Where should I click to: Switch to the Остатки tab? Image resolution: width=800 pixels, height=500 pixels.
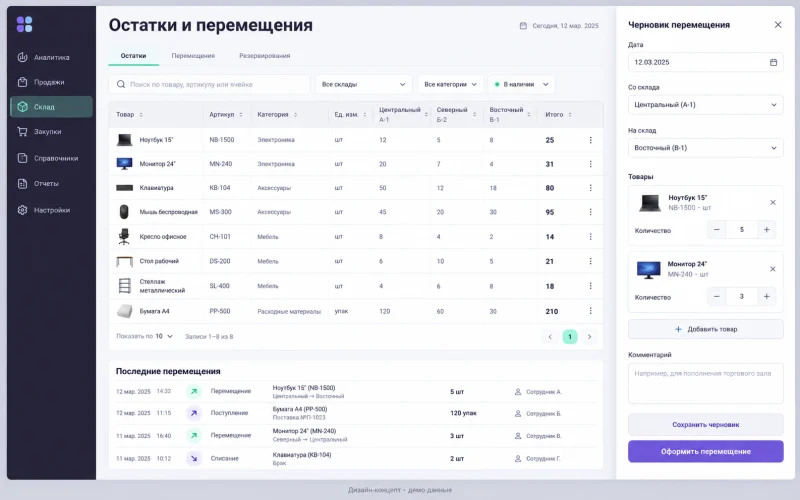coord(133,56)
